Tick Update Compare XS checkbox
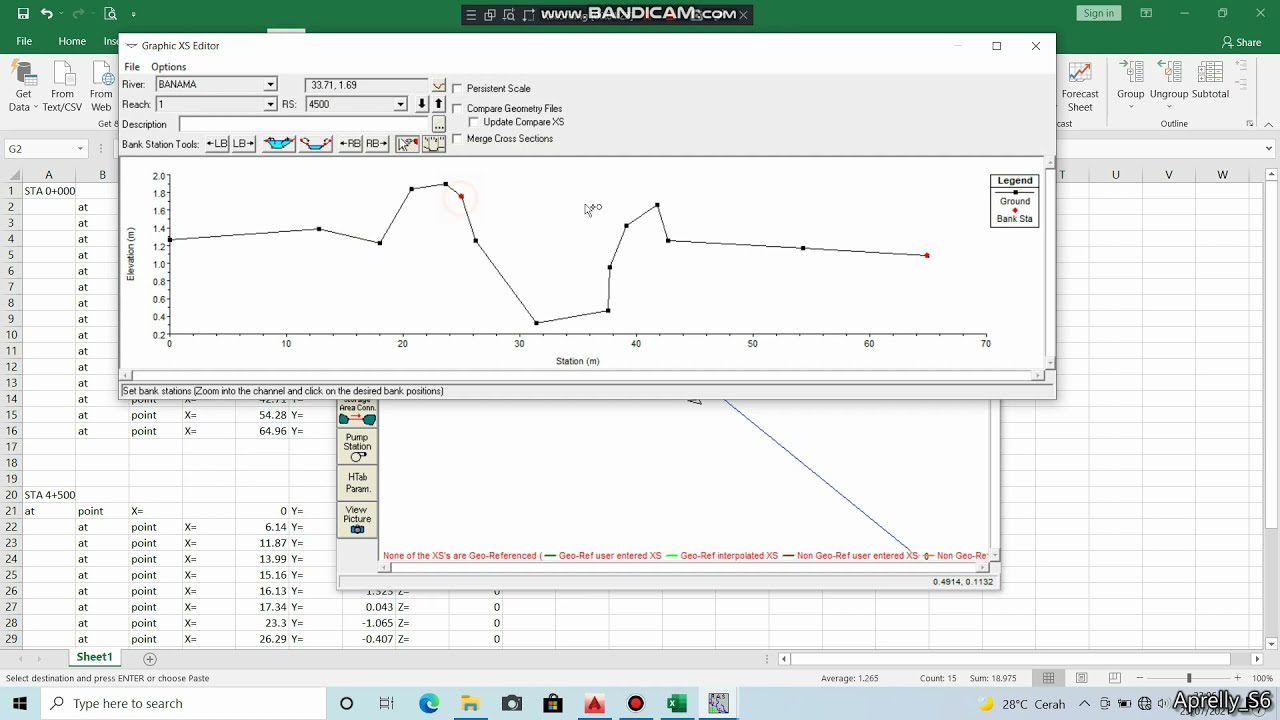The height and width of the screenshot is (720, 1280). pyautogui.click(x=474, y=122)
